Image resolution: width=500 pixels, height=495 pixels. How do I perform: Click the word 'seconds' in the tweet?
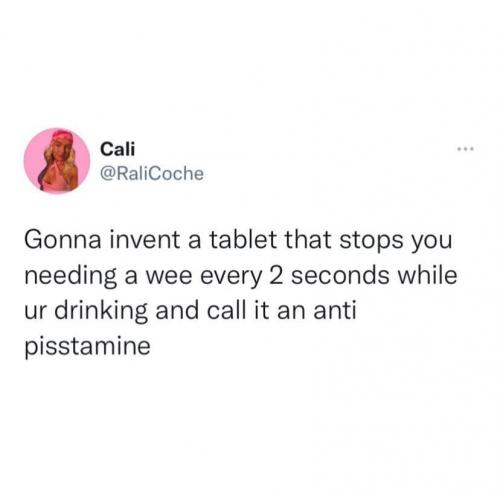pos(340,276)
